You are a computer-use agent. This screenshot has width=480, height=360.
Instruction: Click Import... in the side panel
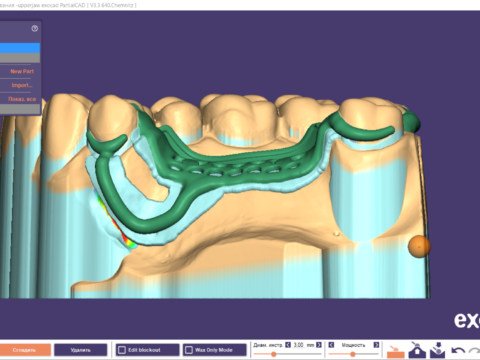point(22,85)
